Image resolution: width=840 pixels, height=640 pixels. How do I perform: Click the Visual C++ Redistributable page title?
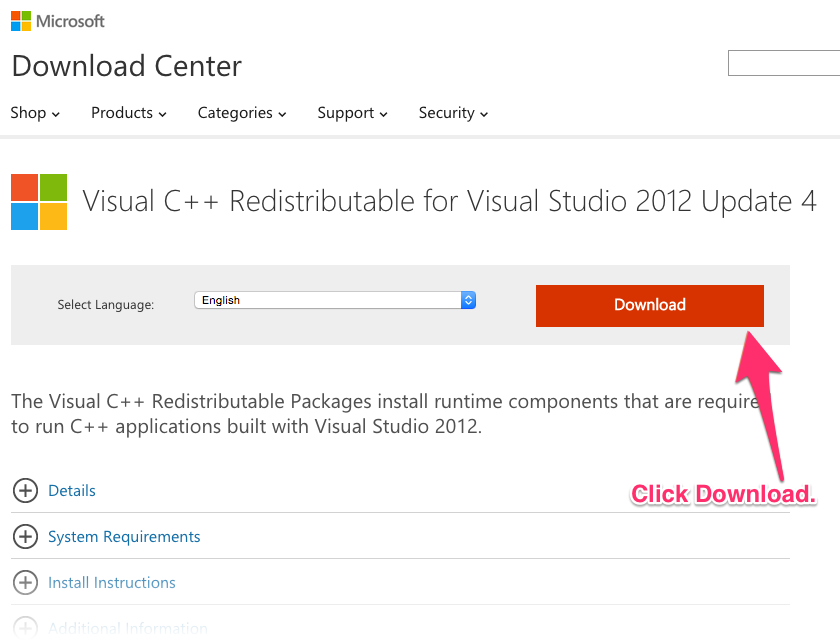coord(449,201)
